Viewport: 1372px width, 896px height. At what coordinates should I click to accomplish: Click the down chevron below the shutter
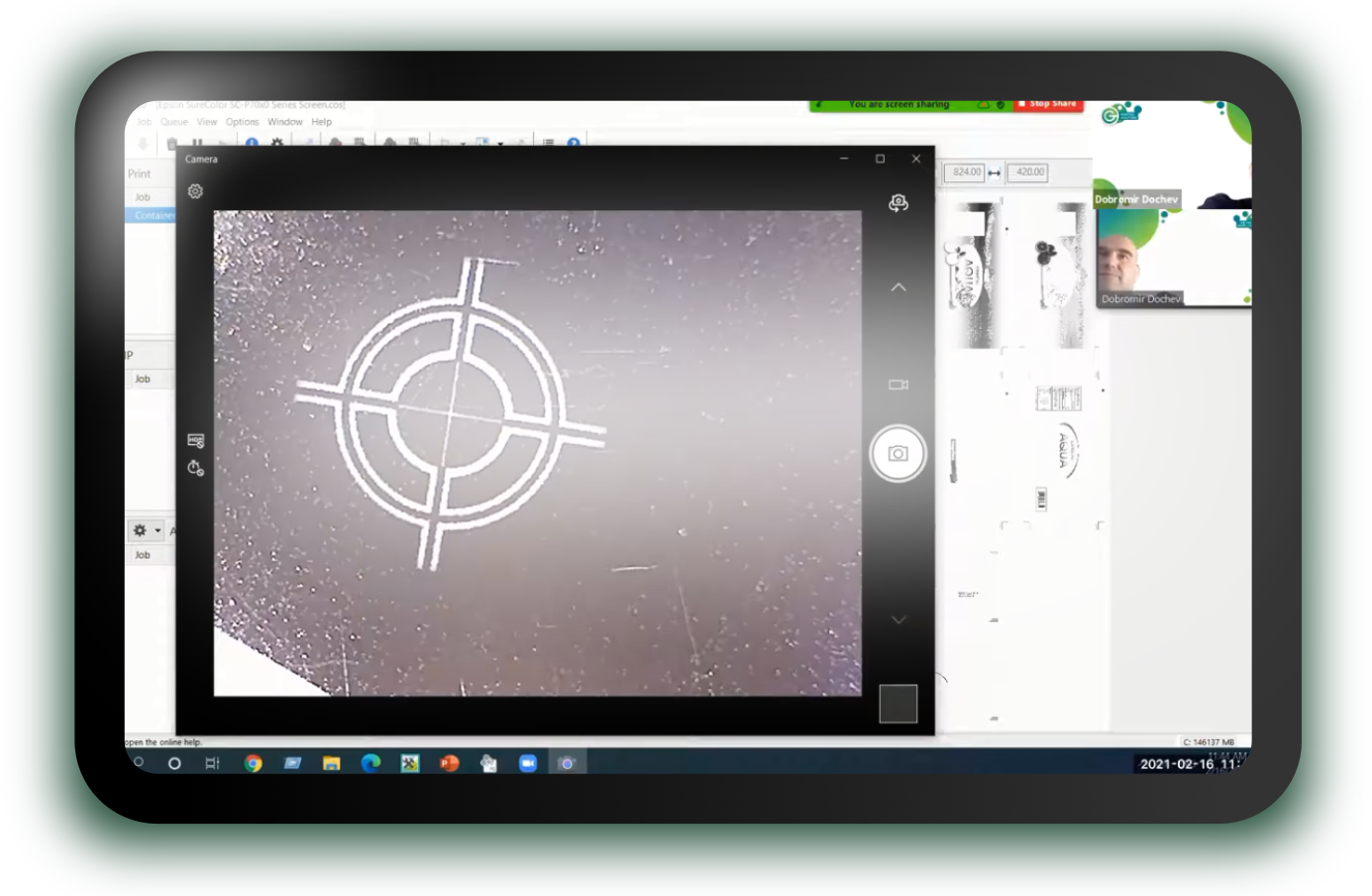897,619
